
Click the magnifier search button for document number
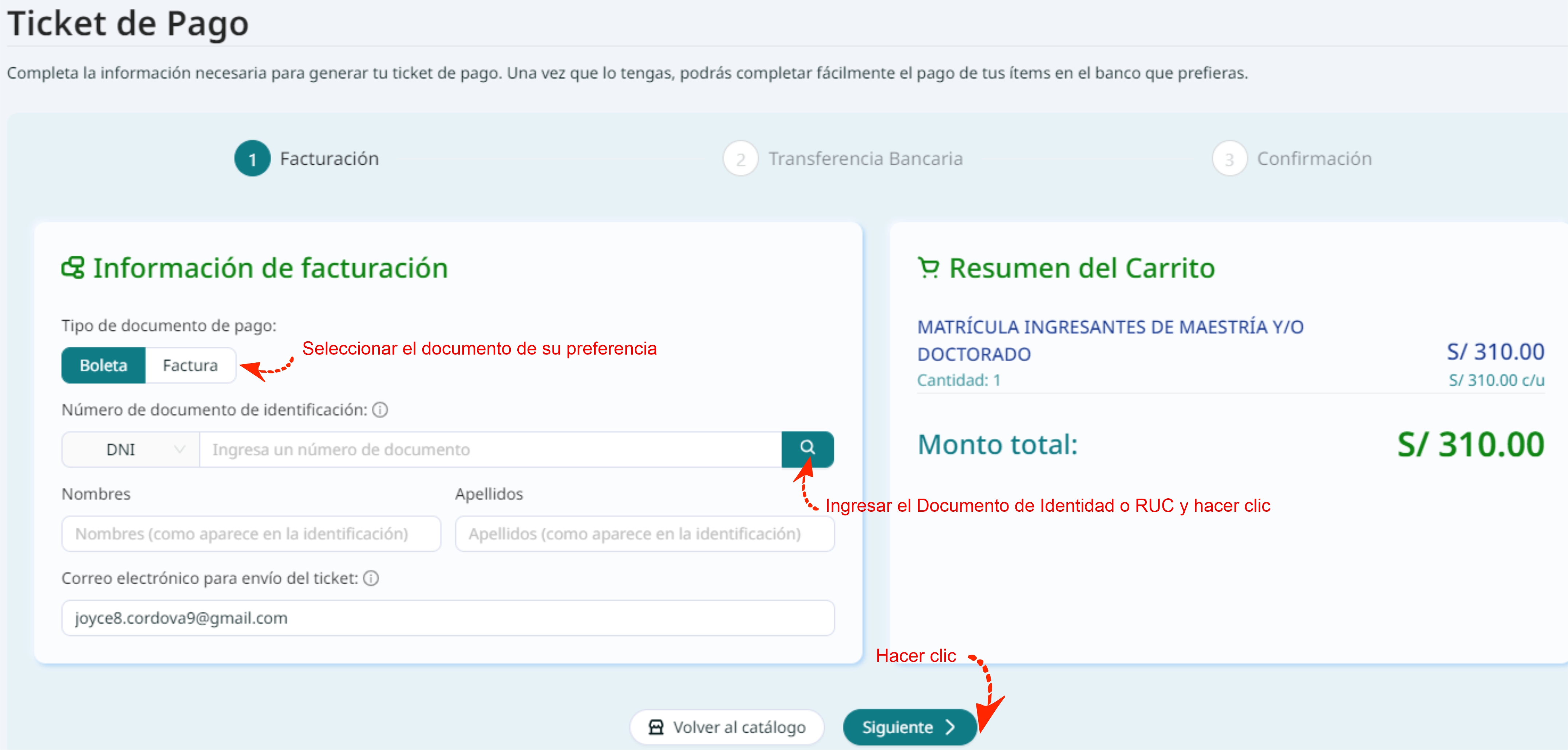point(807,449)
